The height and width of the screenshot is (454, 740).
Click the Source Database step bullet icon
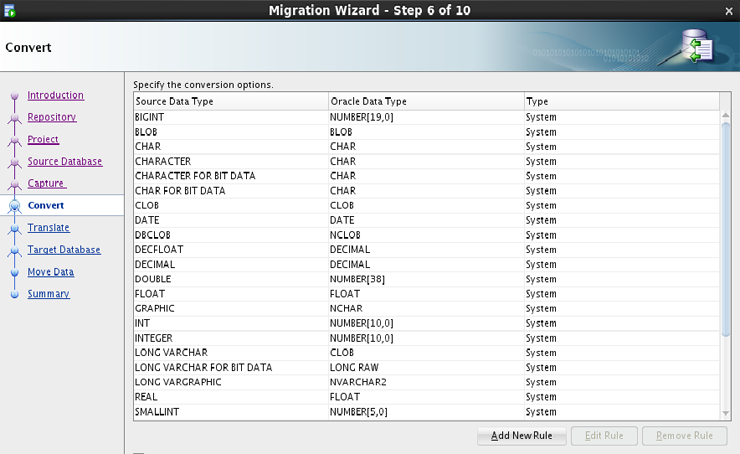[15, 162]
